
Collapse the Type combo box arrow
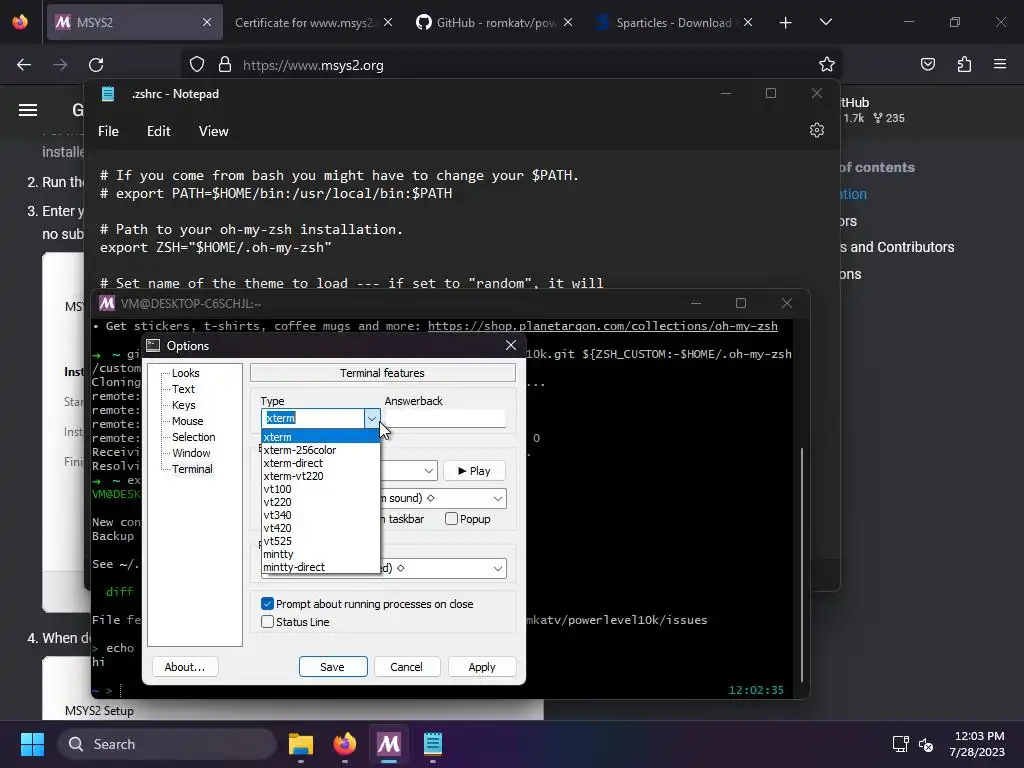point(372,419)
